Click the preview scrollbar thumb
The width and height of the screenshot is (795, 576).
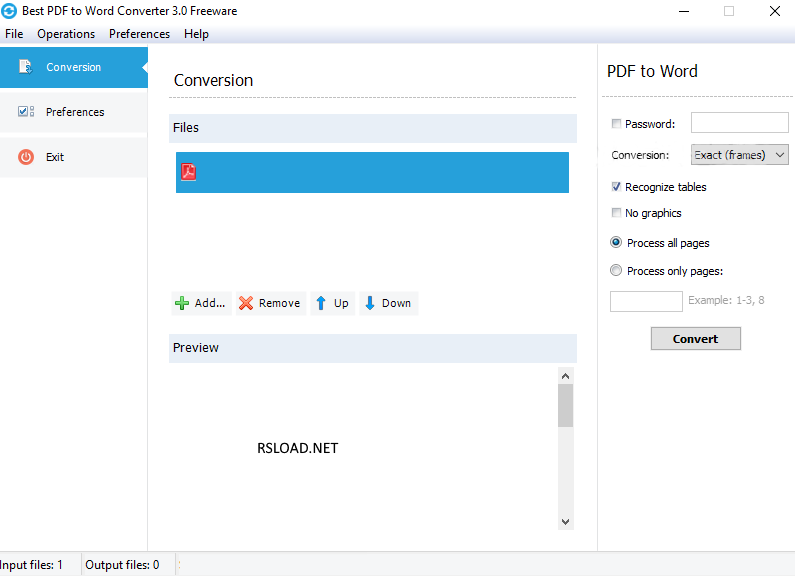point(565,405)
